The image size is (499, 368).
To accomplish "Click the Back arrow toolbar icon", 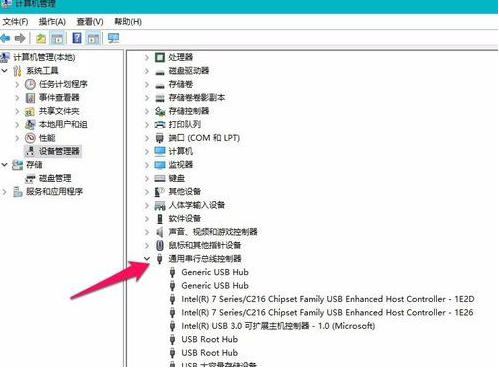I will tap(5, 38).
